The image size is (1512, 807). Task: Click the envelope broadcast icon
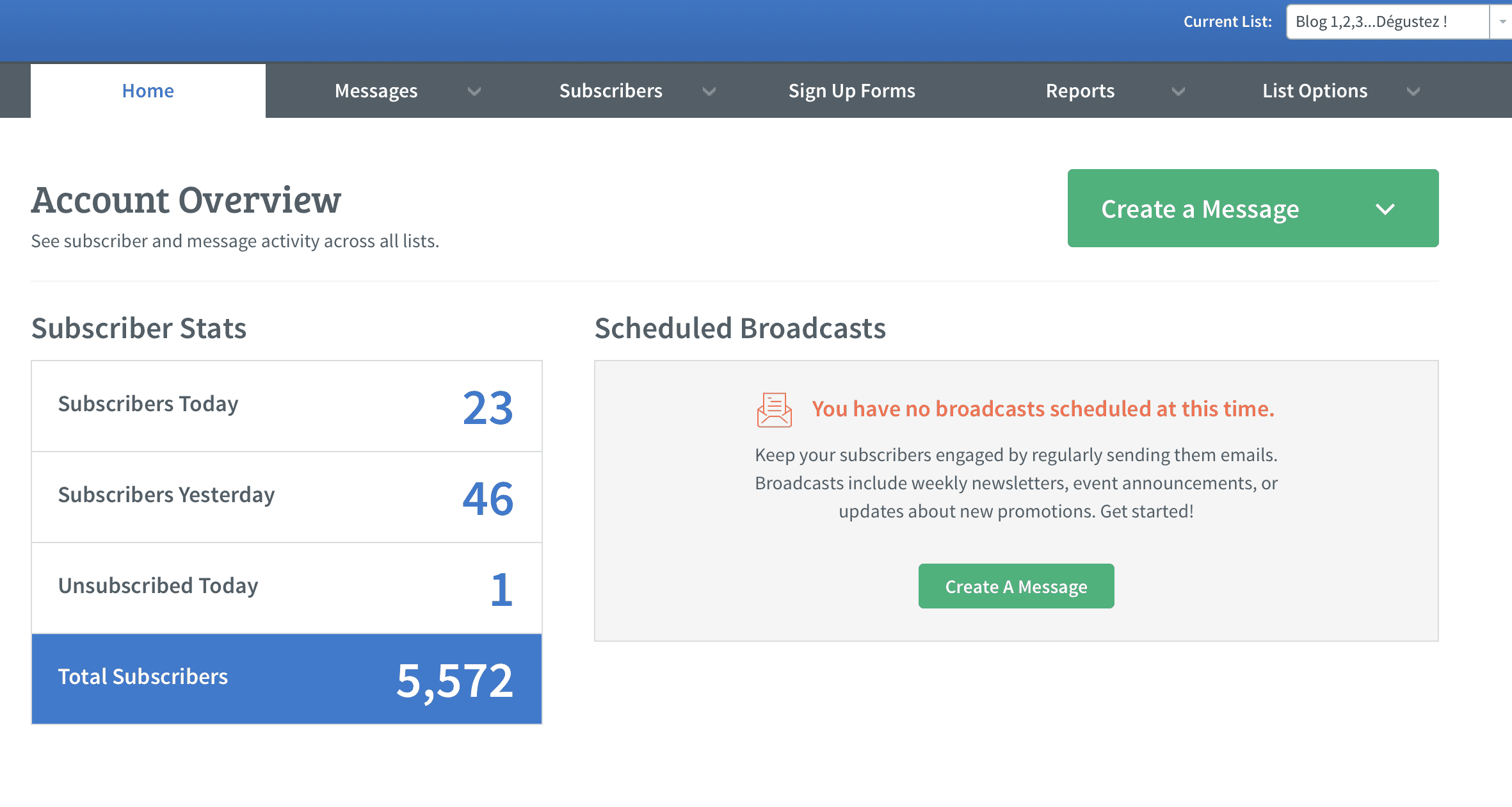[774, 410]
